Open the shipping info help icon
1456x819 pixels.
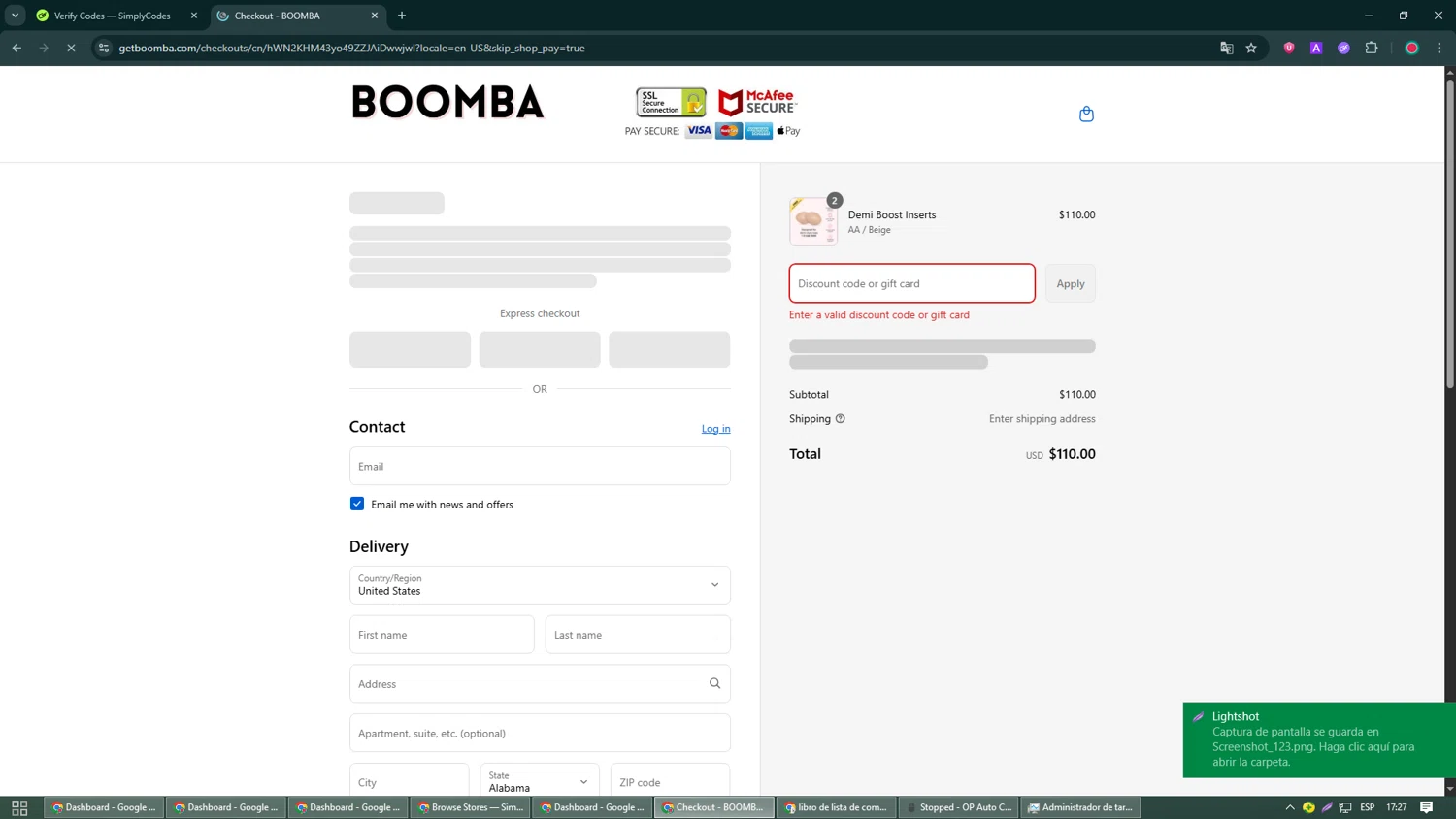click(841, 419)
